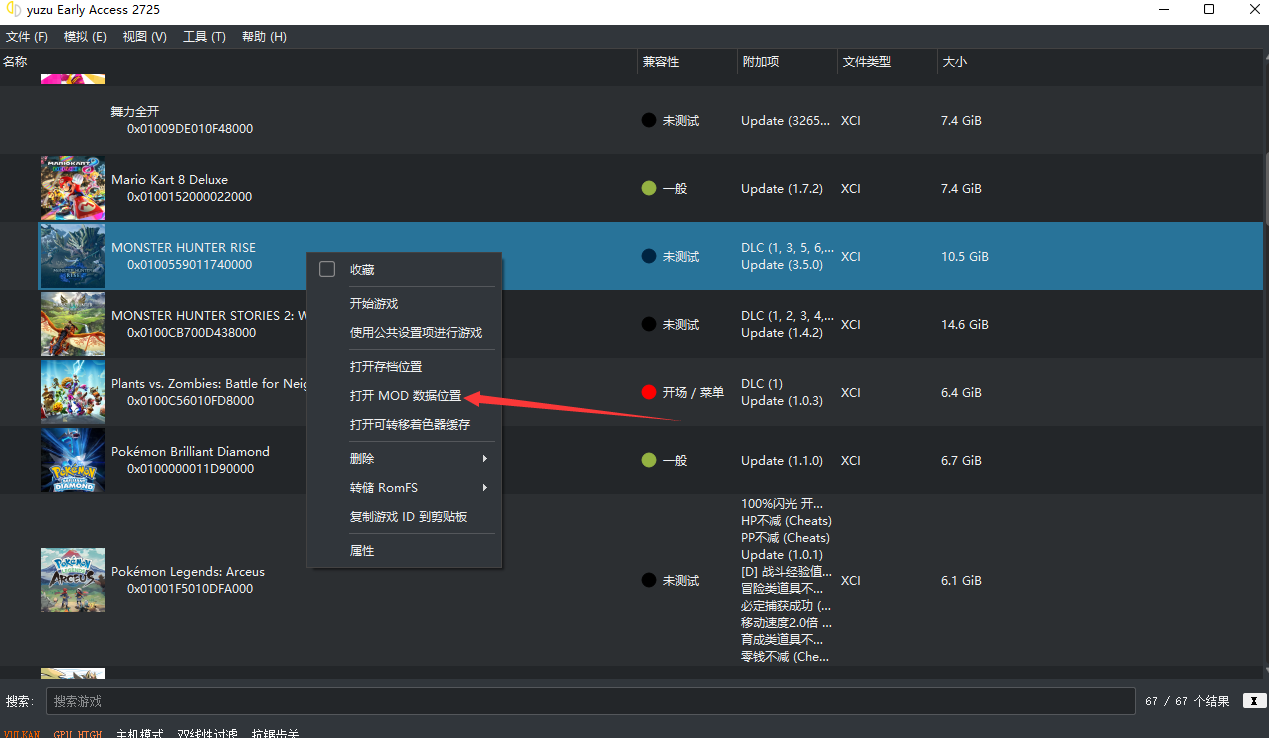The height and width of the screenshot is (738, 1269).
Task: Click the Plants vs. Zombies game icon
Action: [x=73, y=392]
